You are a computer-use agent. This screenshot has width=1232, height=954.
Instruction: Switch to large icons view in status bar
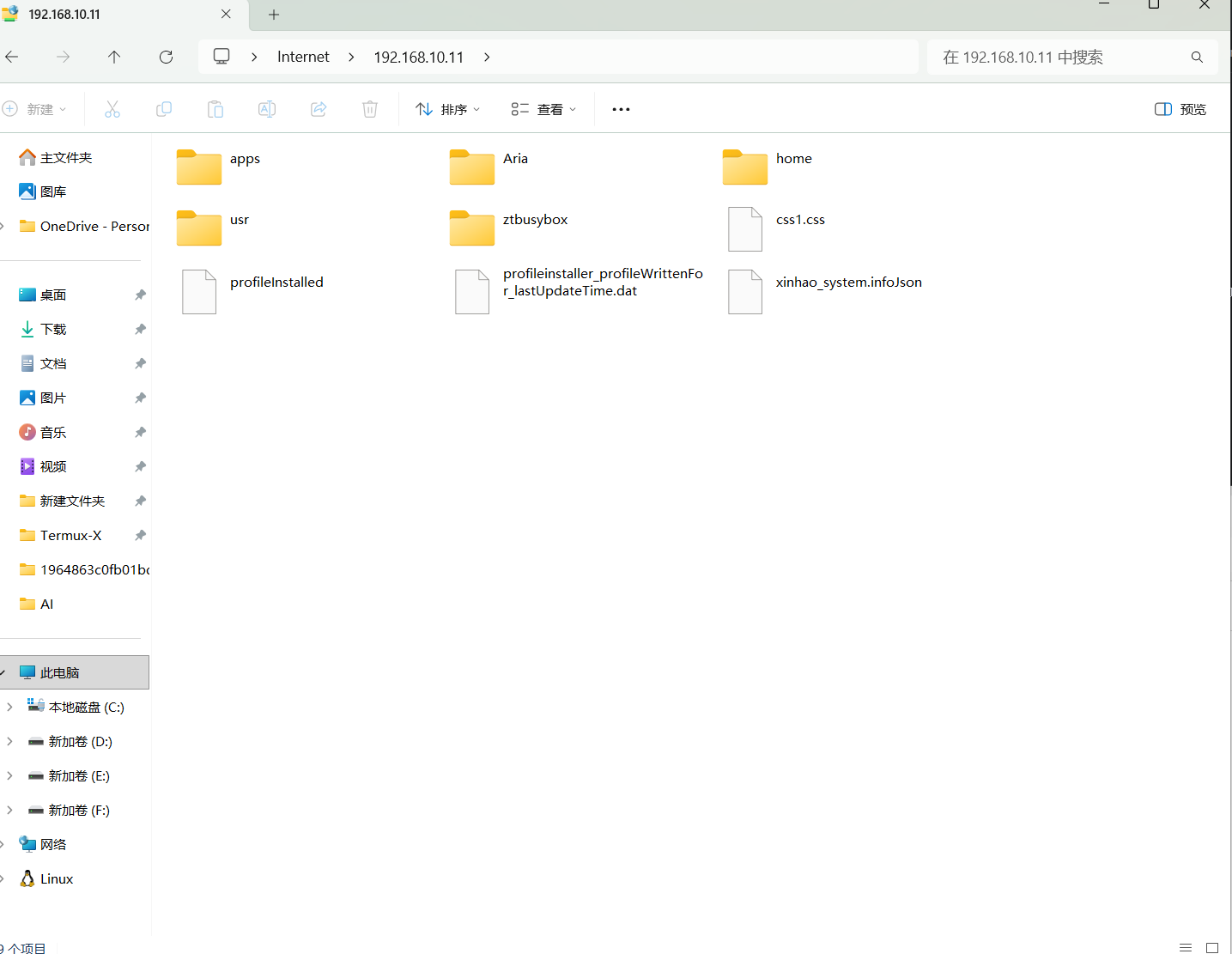click(x=1212, y=947)
